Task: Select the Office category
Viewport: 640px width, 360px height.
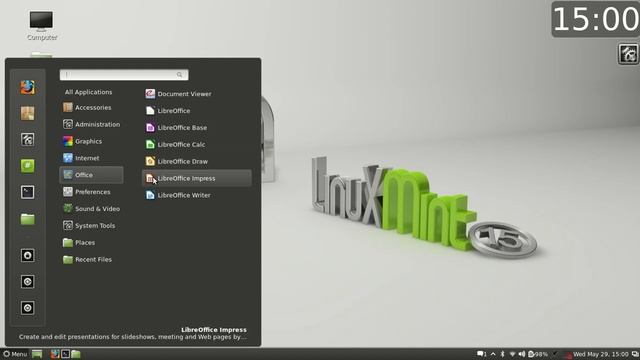Action: pyautogui.click(x=91, y=175)
